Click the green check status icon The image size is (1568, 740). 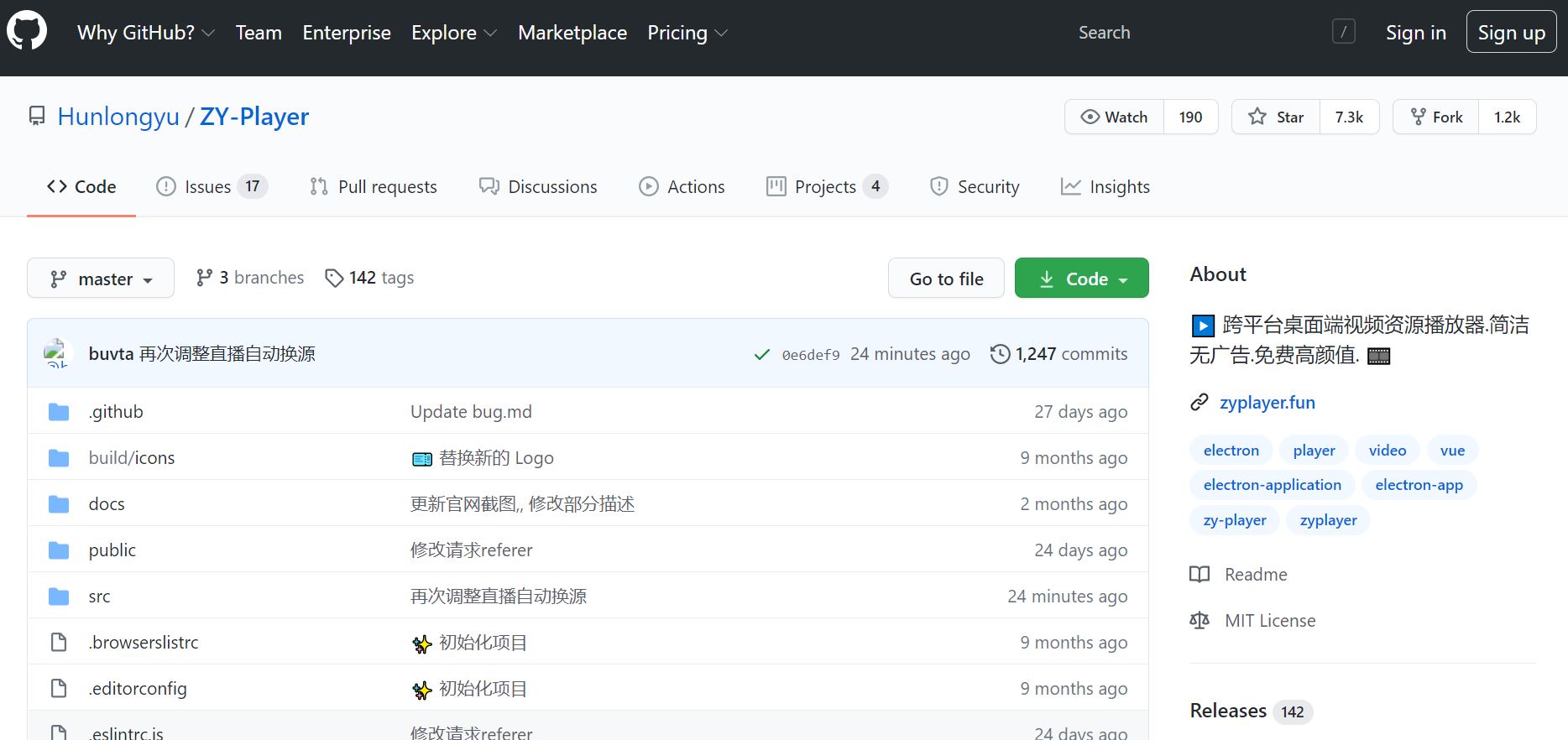(x=762, y=354)
